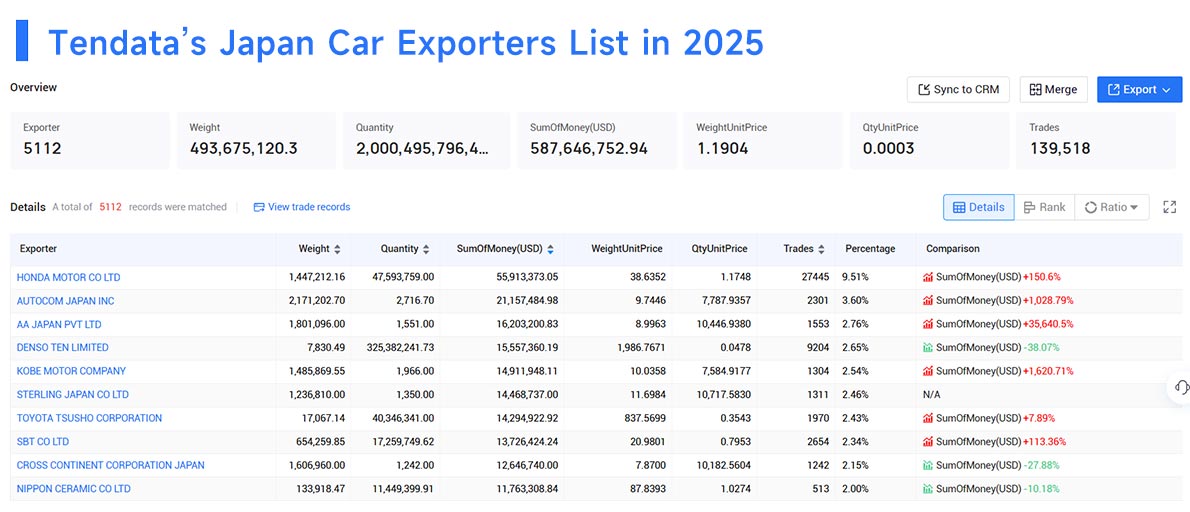Open TOYOTA TSUSHO CORPORATION exporter
This screenshot has width=1190, height=512.
[x=90, y=418]
